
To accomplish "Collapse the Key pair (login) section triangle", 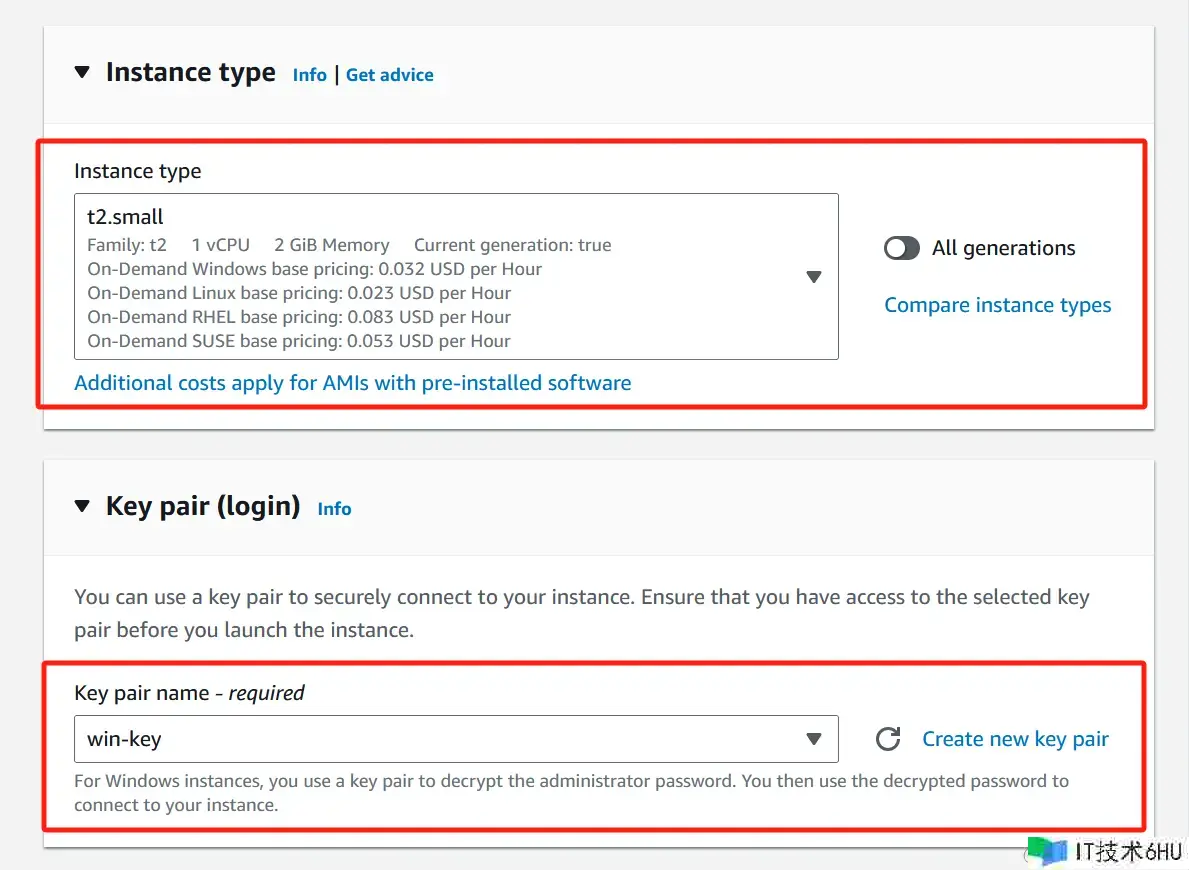I will point(82,507).
